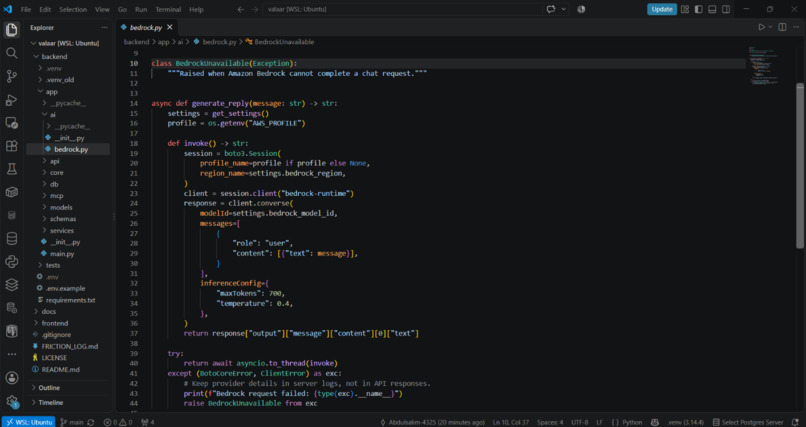Open errors and warnings problems indicator

click(x=118, y=422)
